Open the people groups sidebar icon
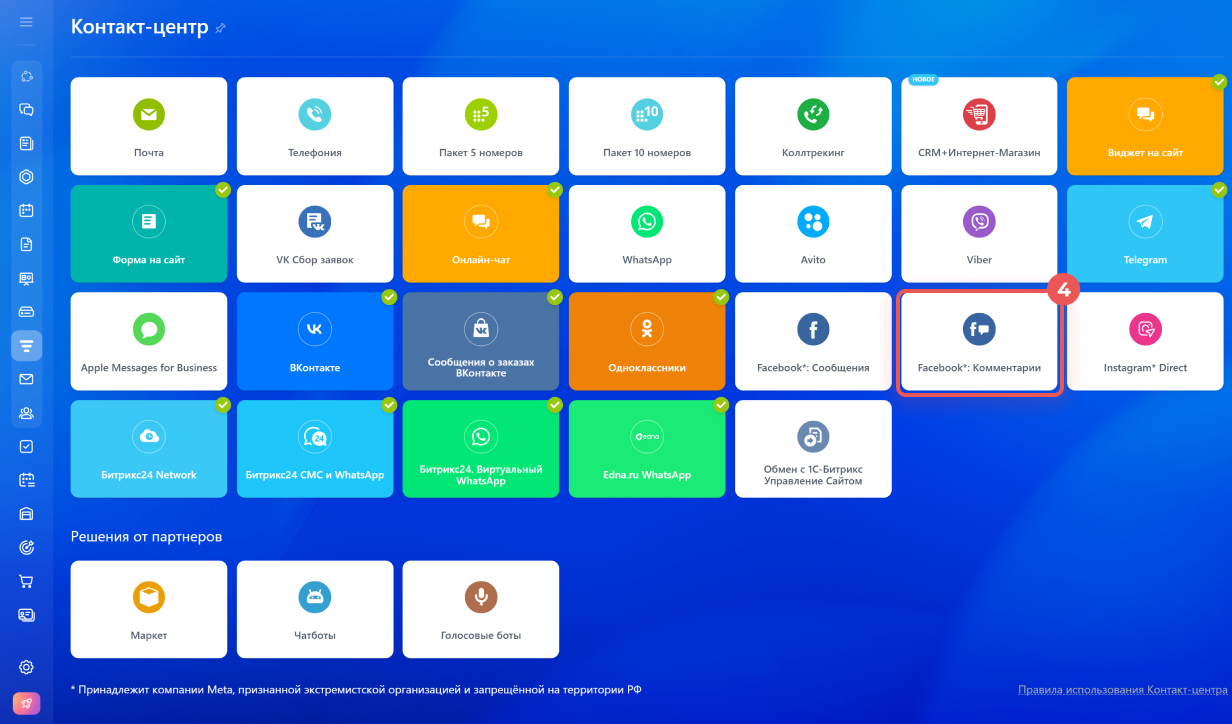This screenshot has width=1232, height=724. (27, 413)
